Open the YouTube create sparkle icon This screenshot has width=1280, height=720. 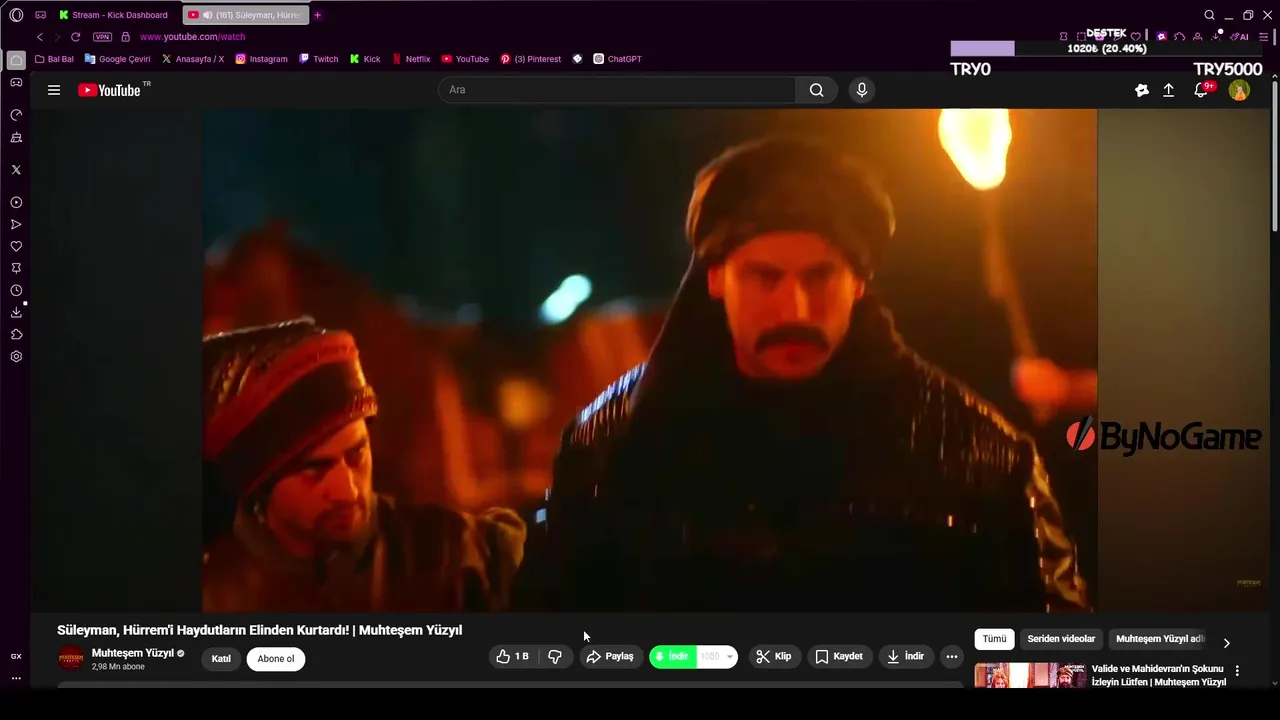point(1142,90)
